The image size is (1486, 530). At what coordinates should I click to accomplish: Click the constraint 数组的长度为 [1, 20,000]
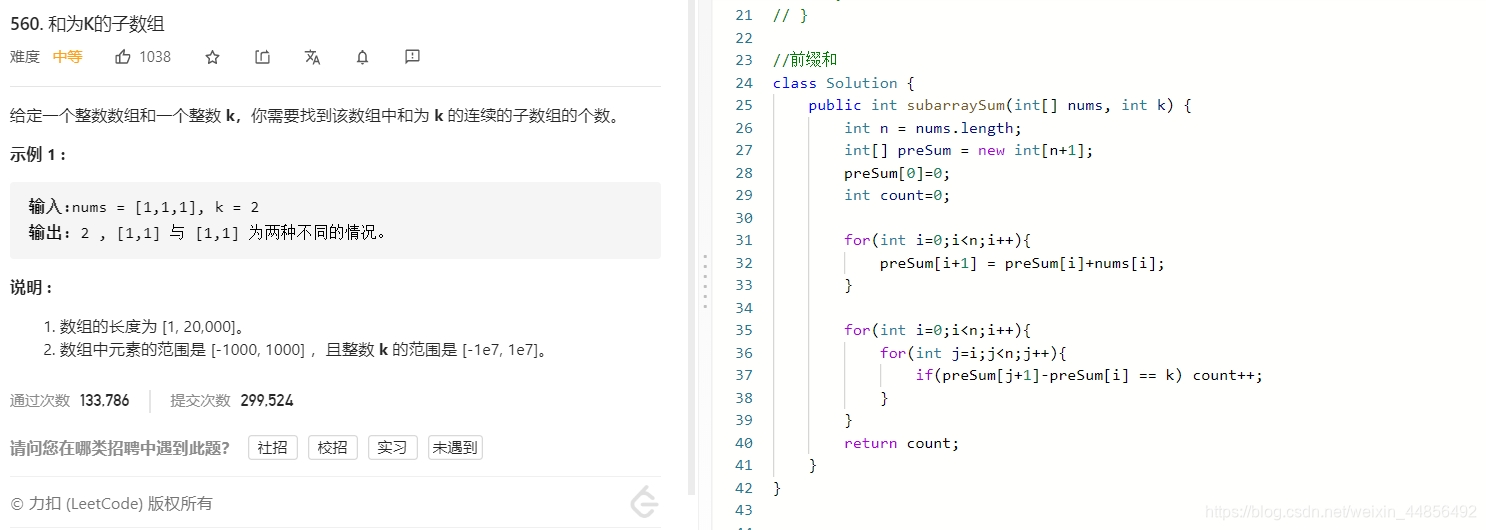[x=153, y=327]
